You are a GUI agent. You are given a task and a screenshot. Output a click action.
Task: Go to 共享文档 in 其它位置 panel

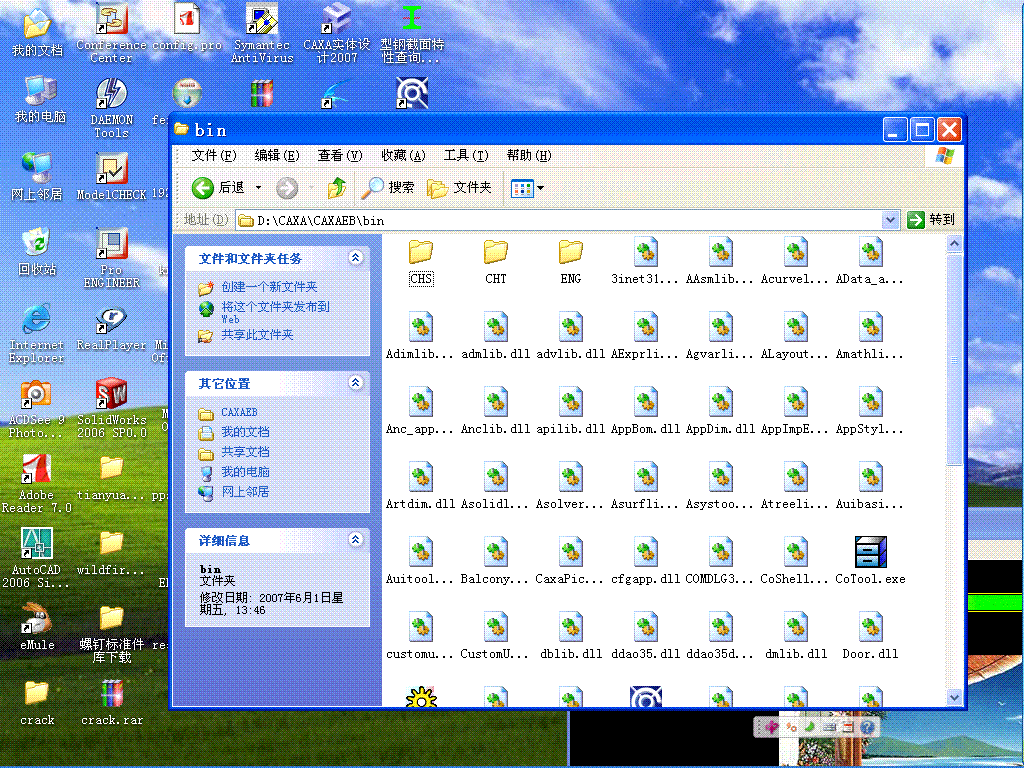tap(245, 452)
